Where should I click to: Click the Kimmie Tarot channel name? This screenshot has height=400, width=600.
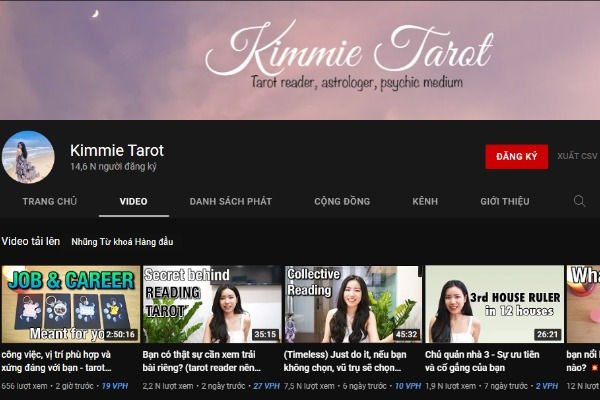pos(117,150)
